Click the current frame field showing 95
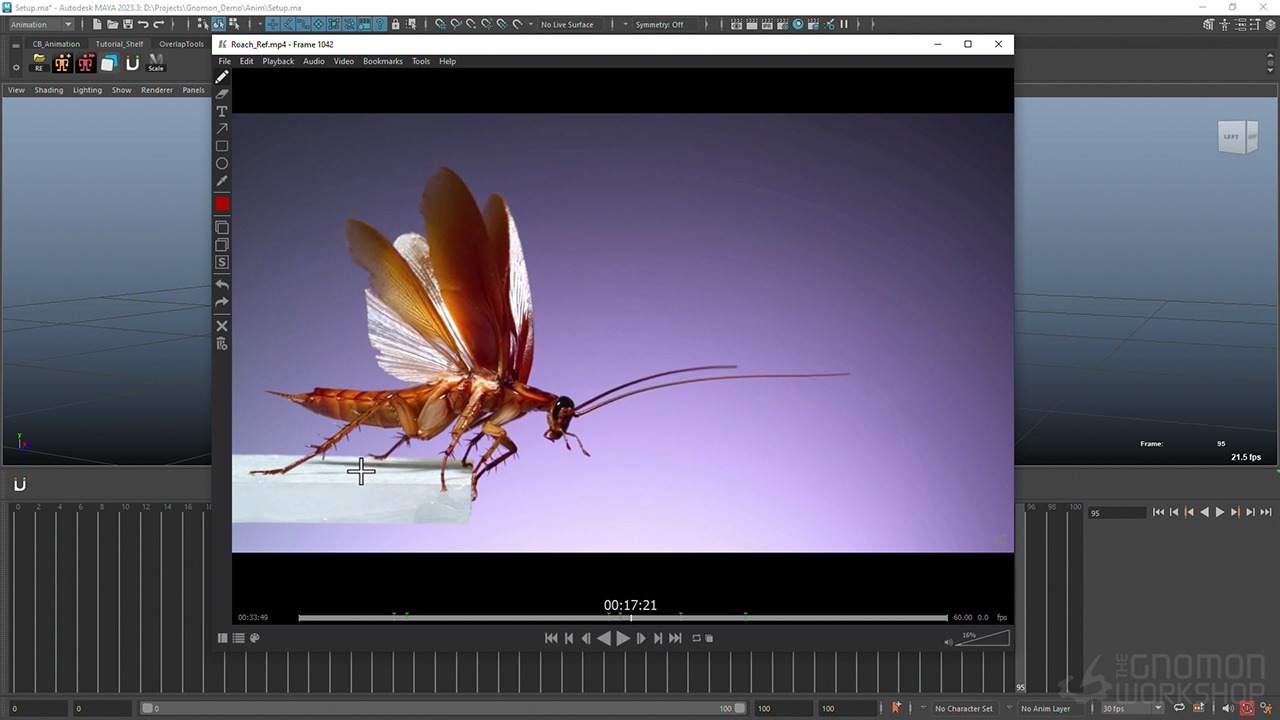Image resolution: width=1280 pixels, height=720 pixels. [1116, 512]
